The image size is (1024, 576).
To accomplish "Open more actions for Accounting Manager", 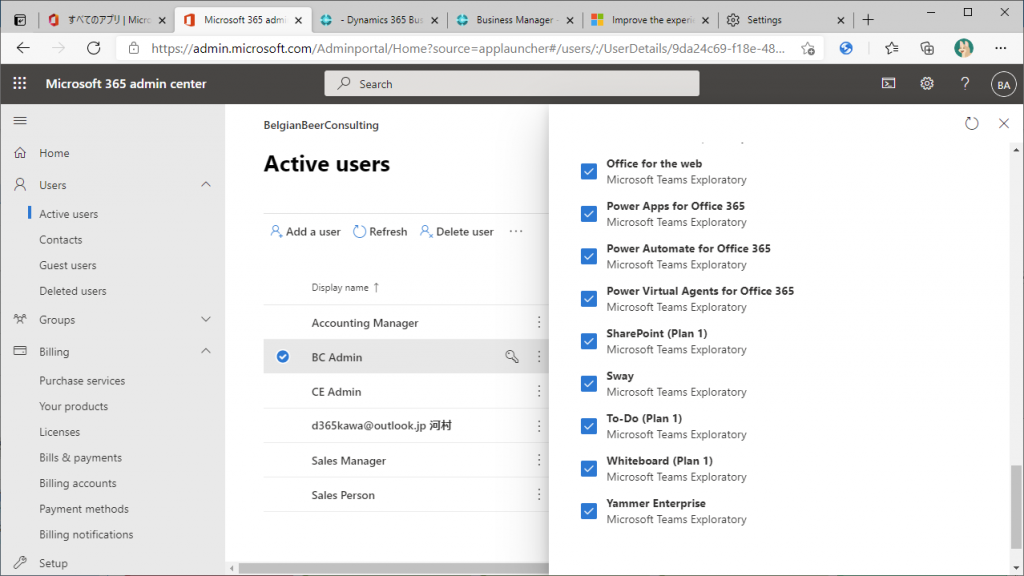I will (x=539, y=322).
